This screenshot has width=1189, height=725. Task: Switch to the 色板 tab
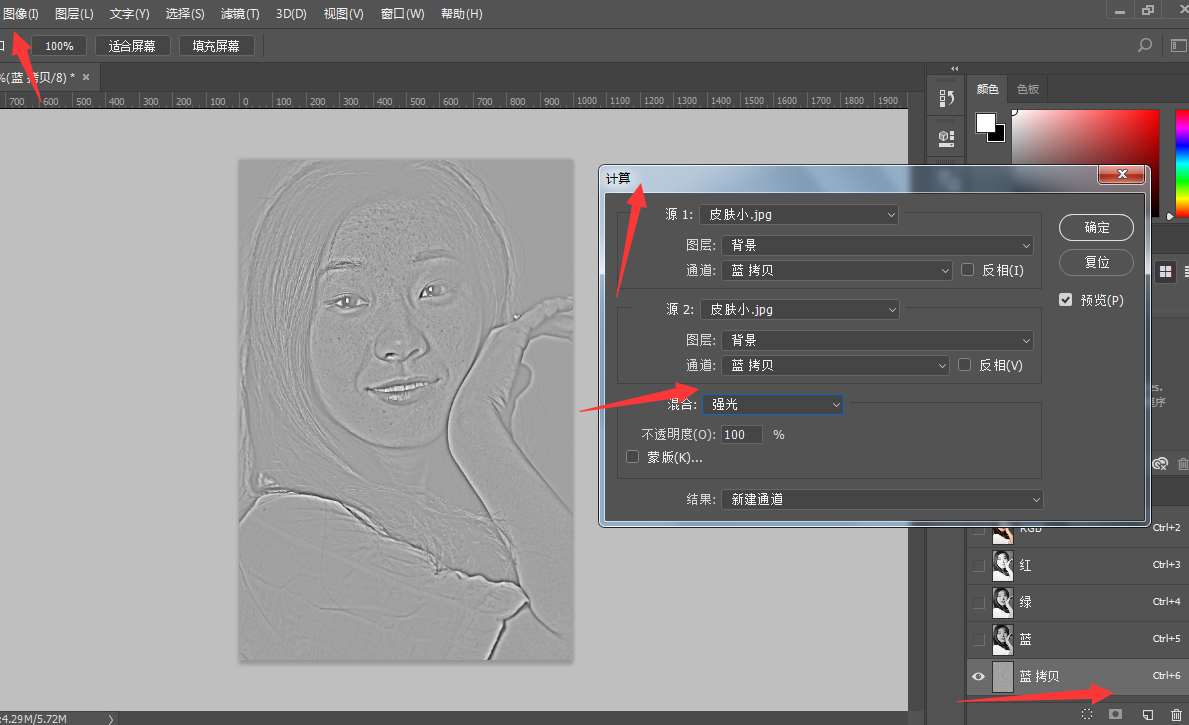1028,89
